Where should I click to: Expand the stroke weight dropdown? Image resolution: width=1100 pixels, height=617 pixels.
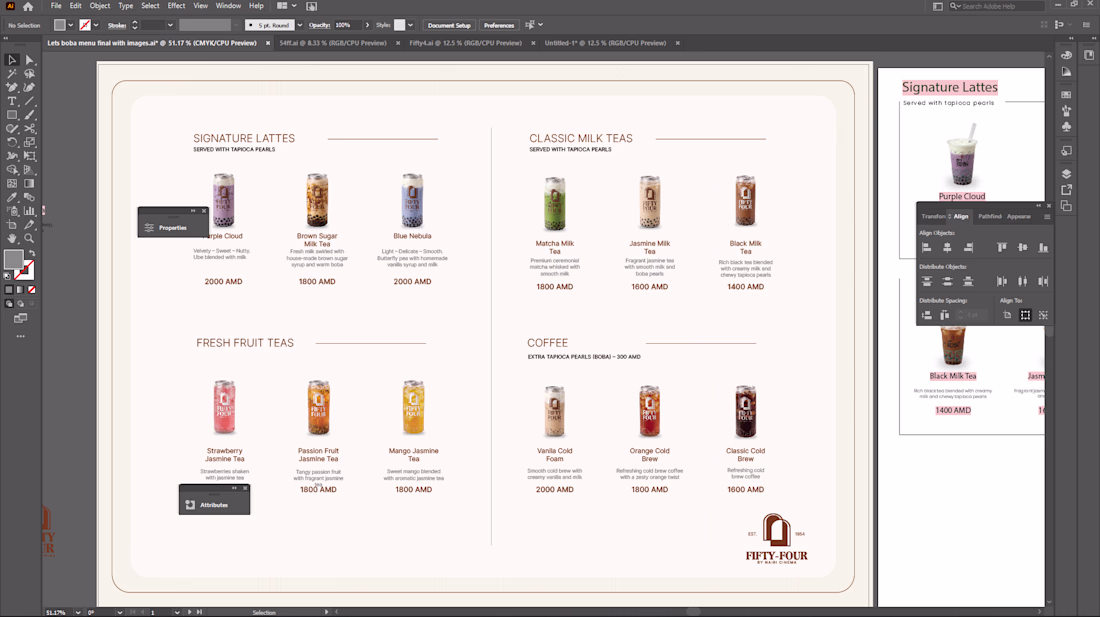[x=170, y=25]
